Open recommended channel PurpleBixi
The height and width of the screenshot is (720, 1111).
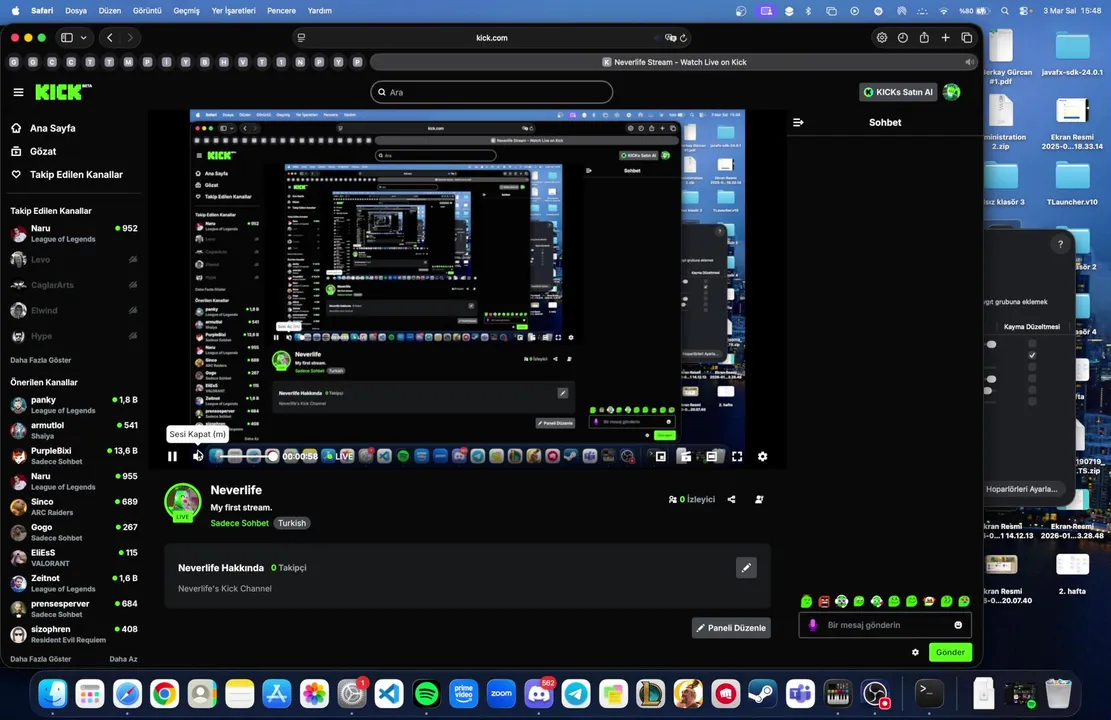(74, 456)
